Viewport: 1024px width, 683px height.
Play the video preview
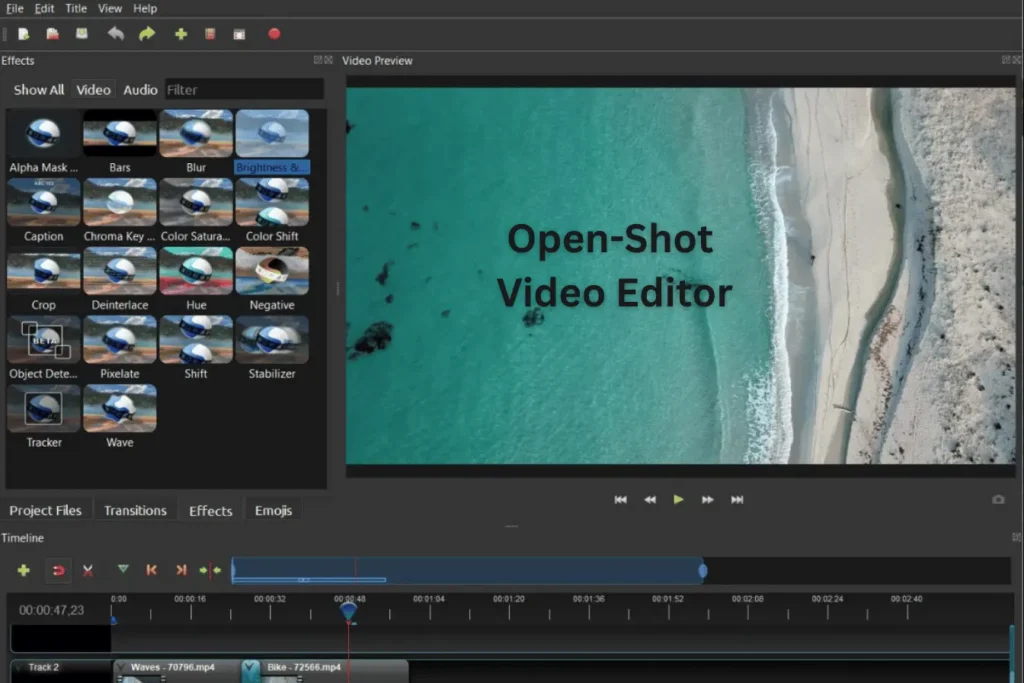[x=679, y=500]
